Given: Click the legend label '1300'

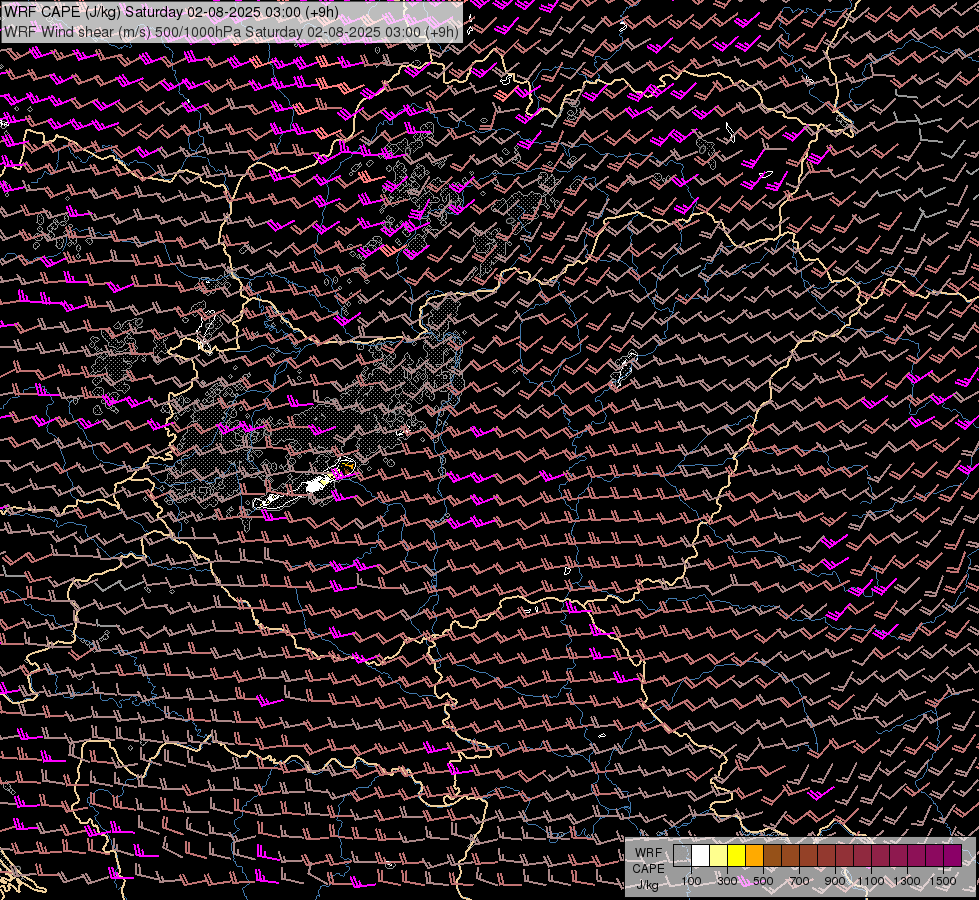Looking at the screenshot, I should [x=907, y=881].
